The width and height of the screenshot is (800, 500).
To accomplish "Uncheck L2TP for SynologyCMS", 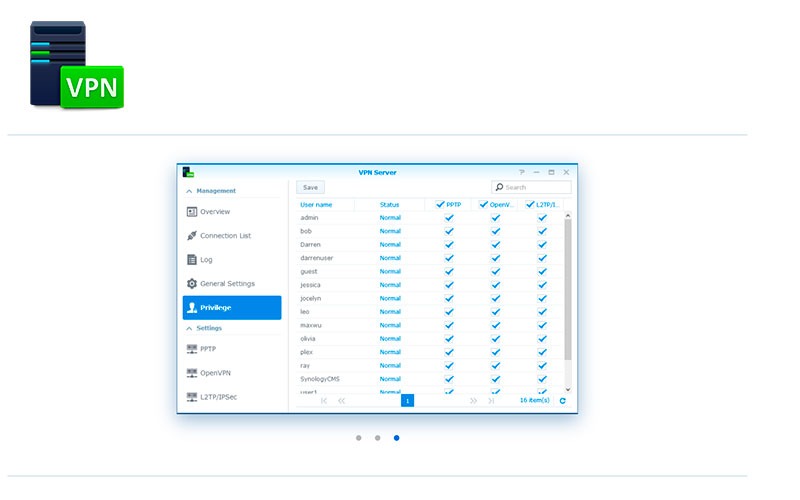I will tap(542, 379).
